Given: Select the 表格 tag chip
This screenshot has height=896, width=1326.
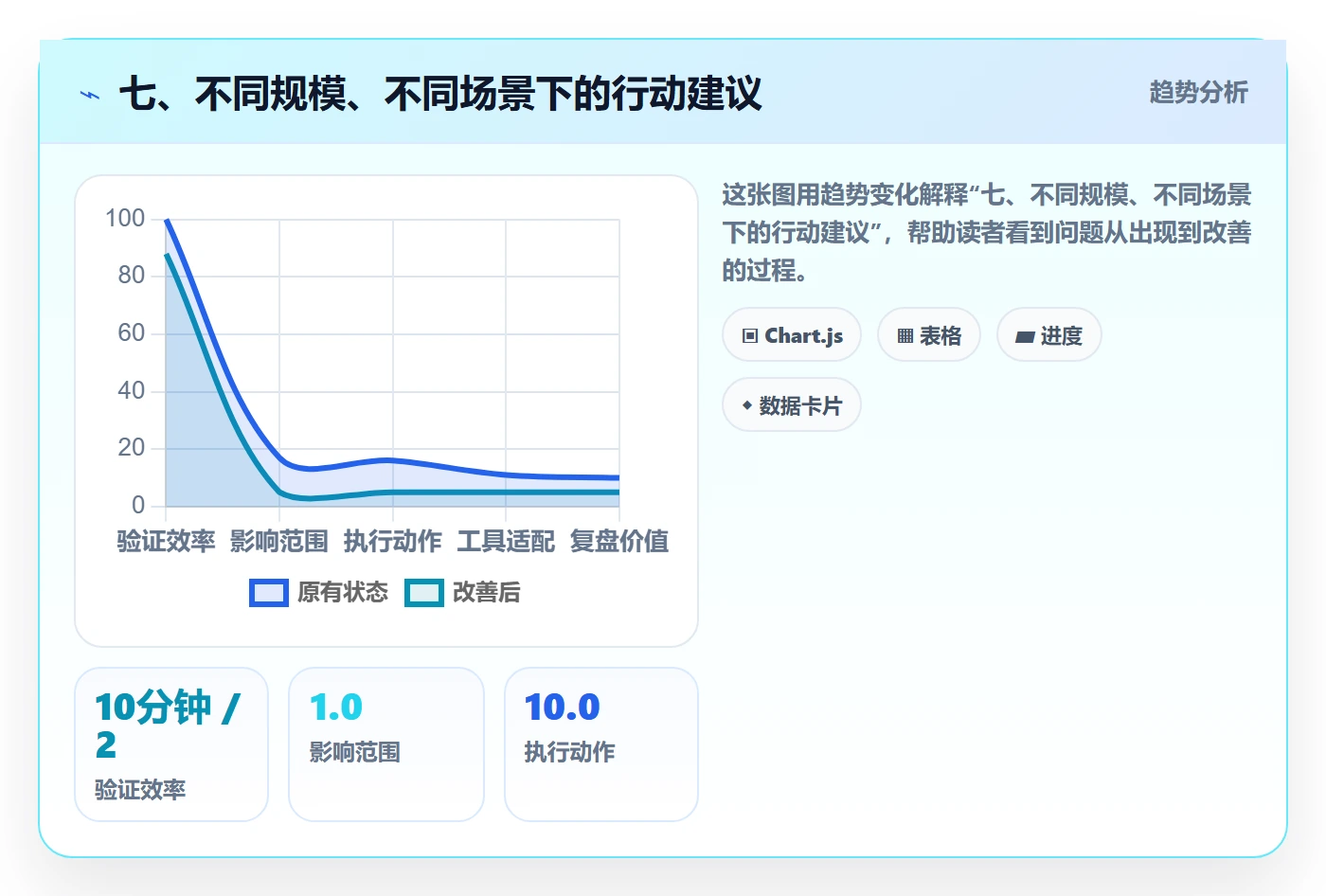Looking at the screenshot, I should 929,335.
